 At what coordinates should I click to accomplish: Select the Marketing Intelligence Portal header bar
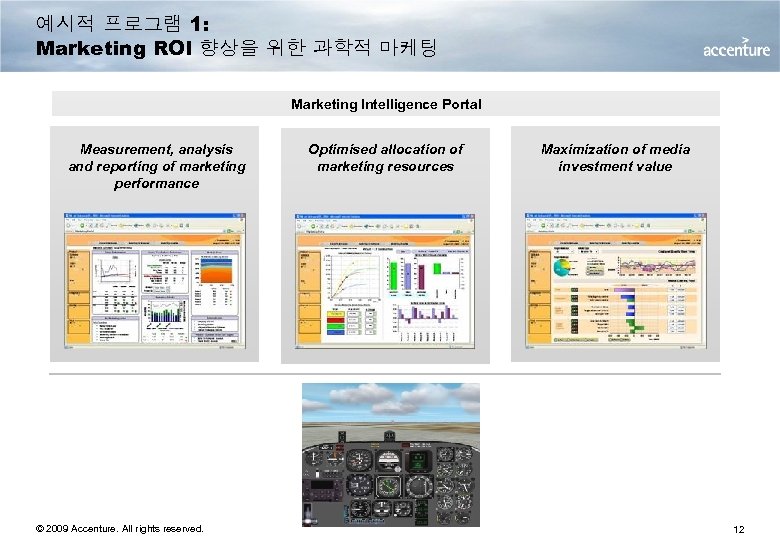[x=386, y=104]
